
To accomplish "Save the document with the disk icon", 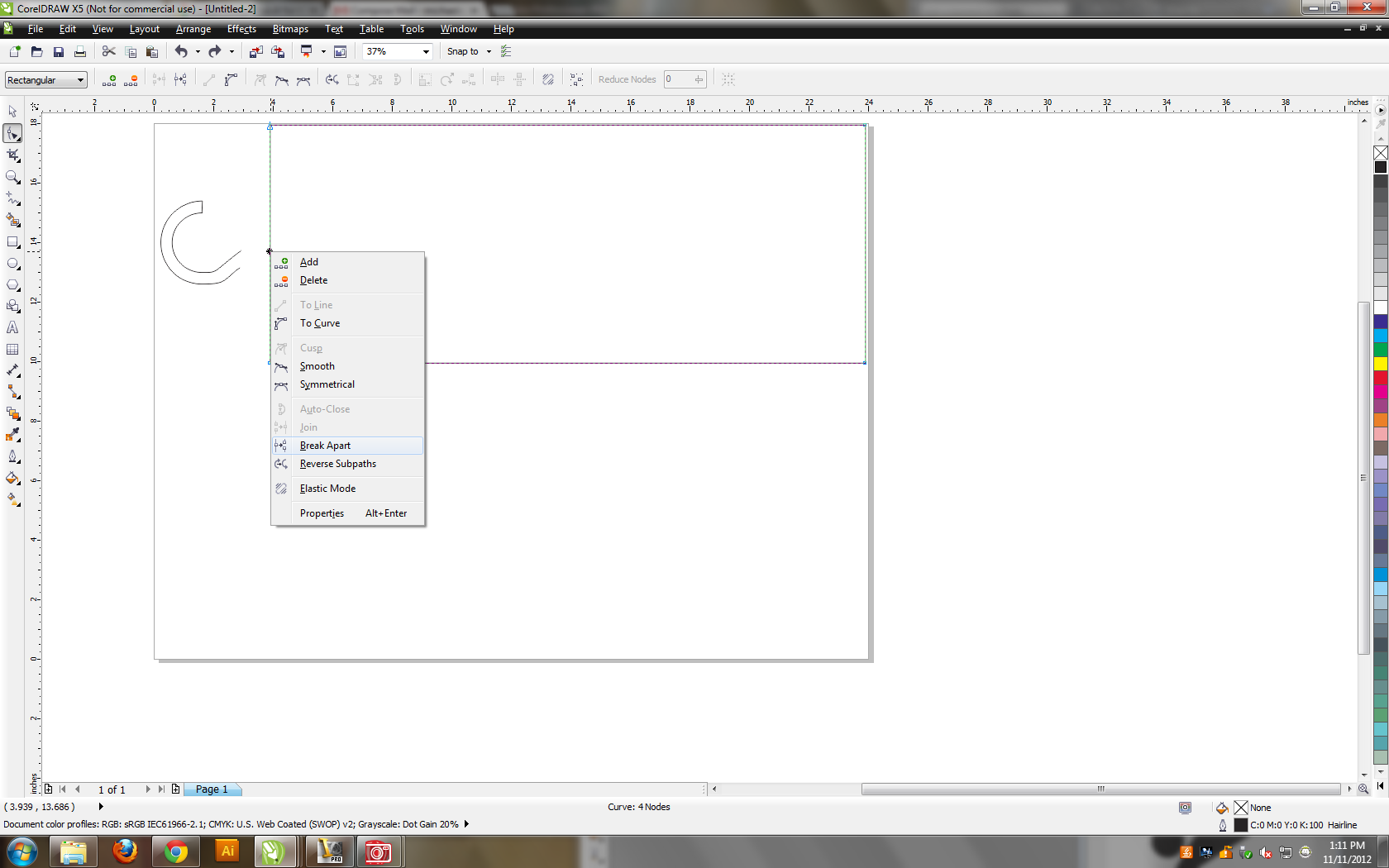I will click(58, 51).
